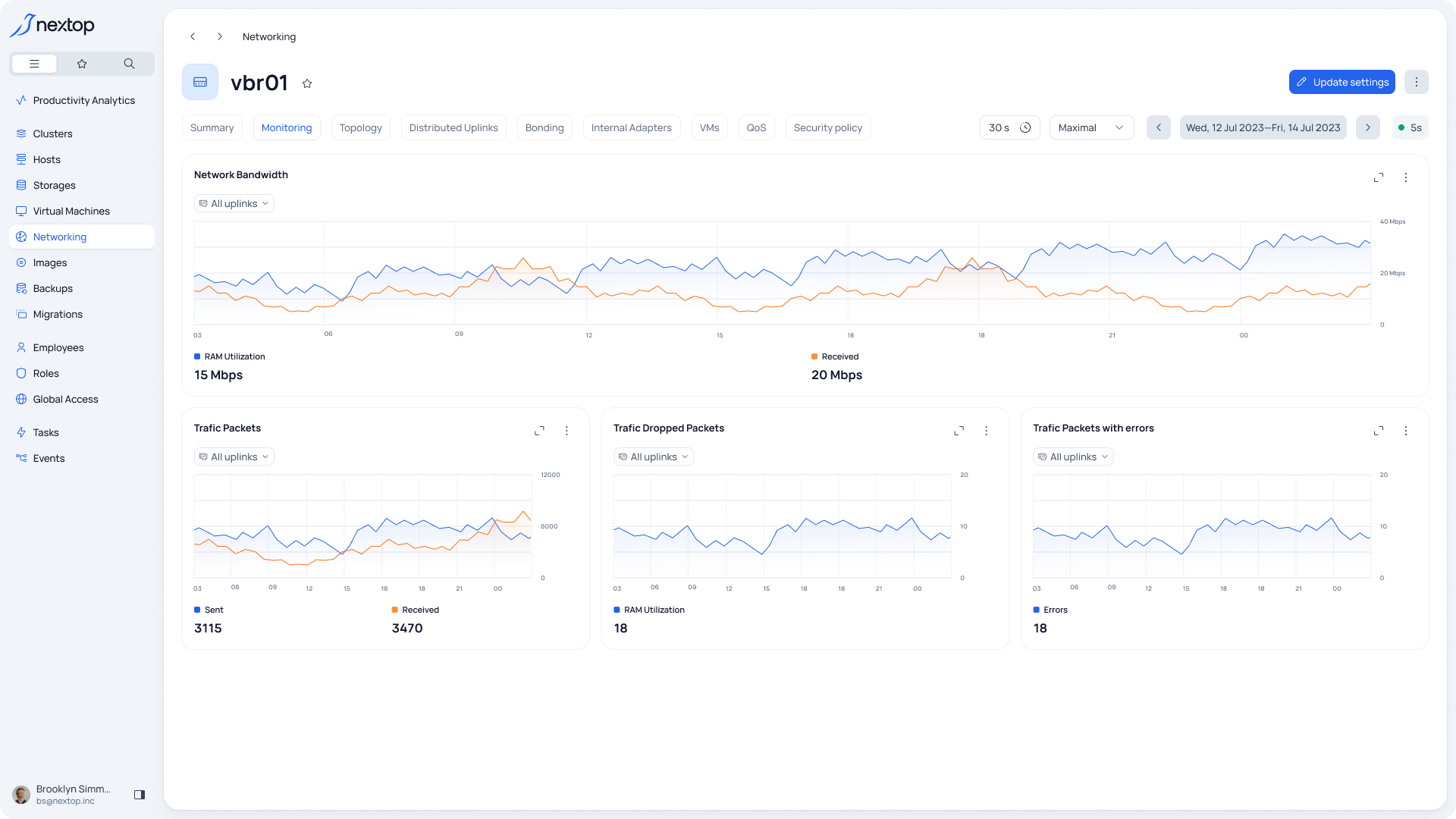
Task: Toggle Errors series in Packets with errors legend
Action: point(1050,610)
